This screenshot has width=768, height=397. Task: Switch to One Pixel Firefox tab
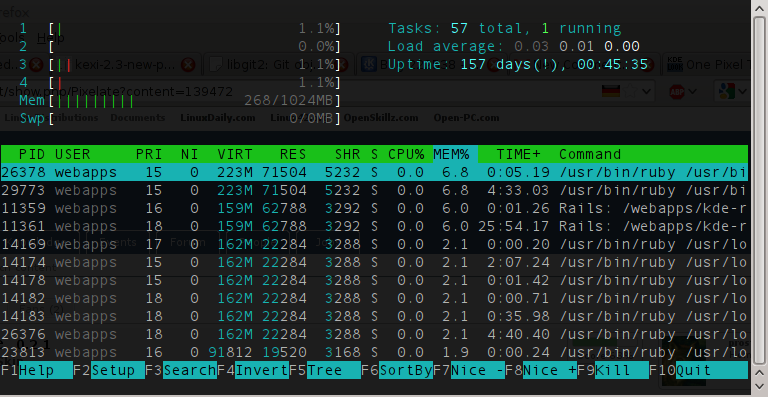tap(707, 65)
